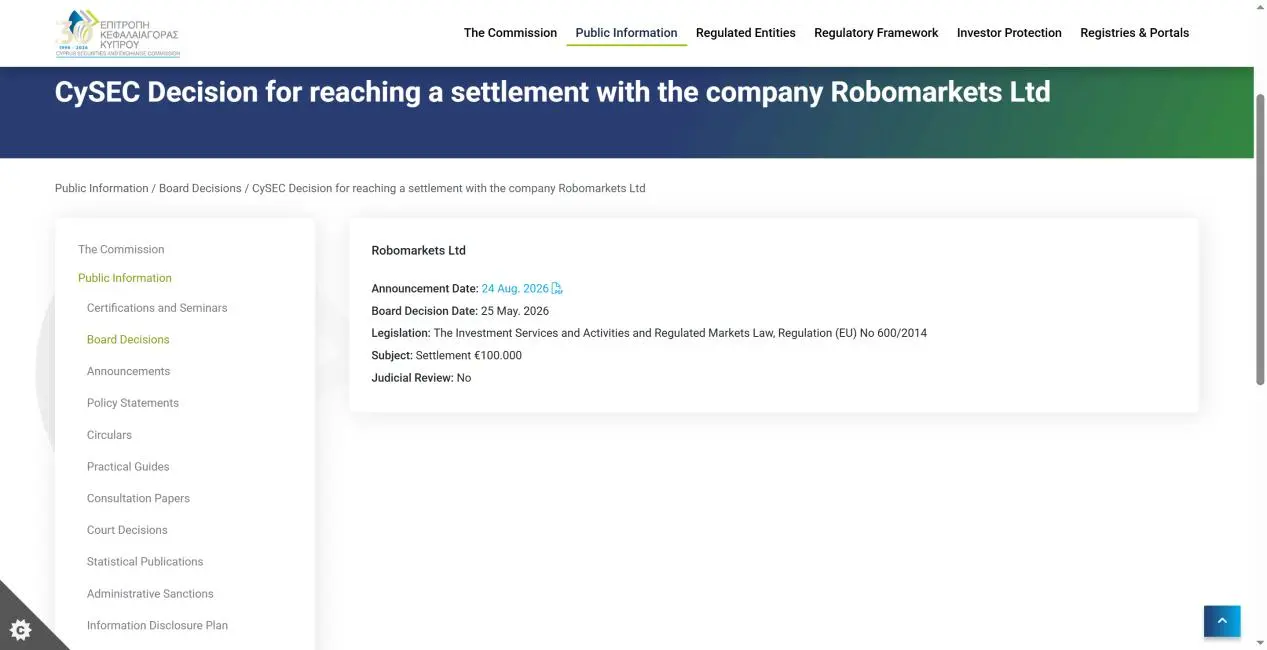Open Public Information top menu
Viewport: 1267px width, 650px height.
click(626, 33)
